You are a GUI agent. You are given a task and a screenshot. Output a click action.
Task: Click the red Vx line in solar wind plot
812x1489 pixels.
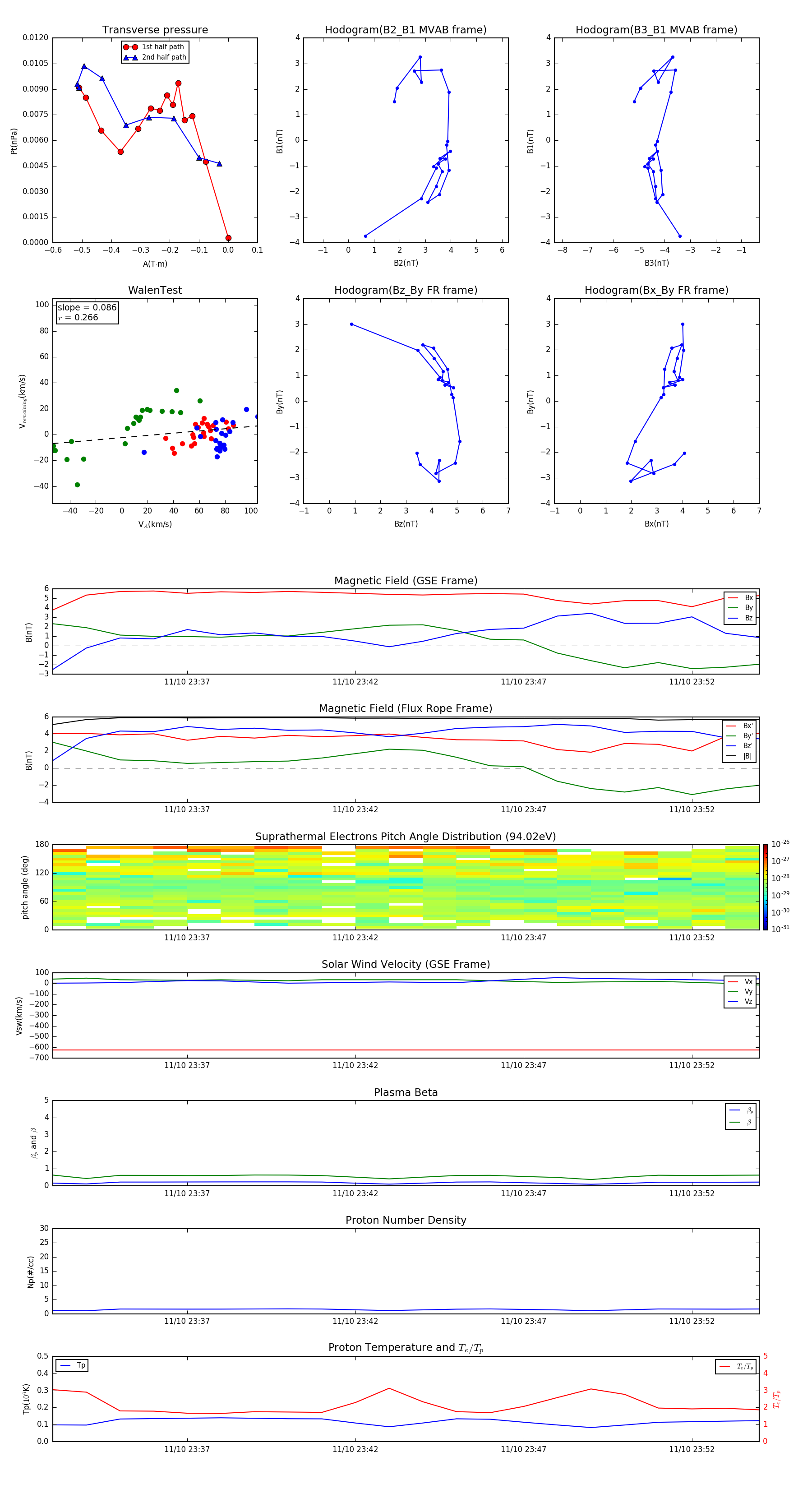tap(406, 1050)
